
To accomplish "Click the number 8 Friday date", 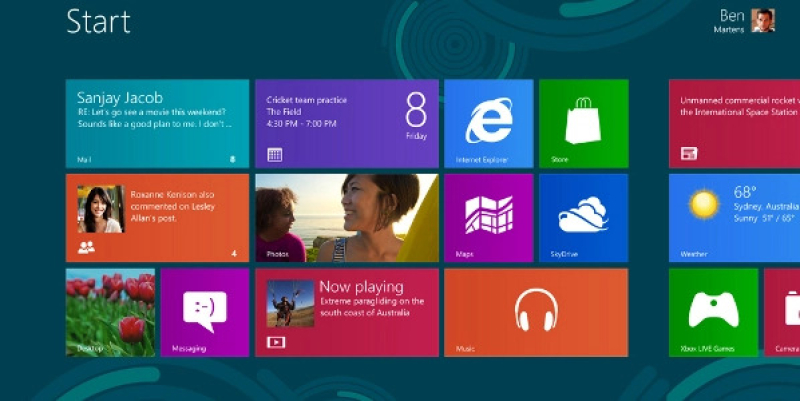I will (x=416, y=116).
